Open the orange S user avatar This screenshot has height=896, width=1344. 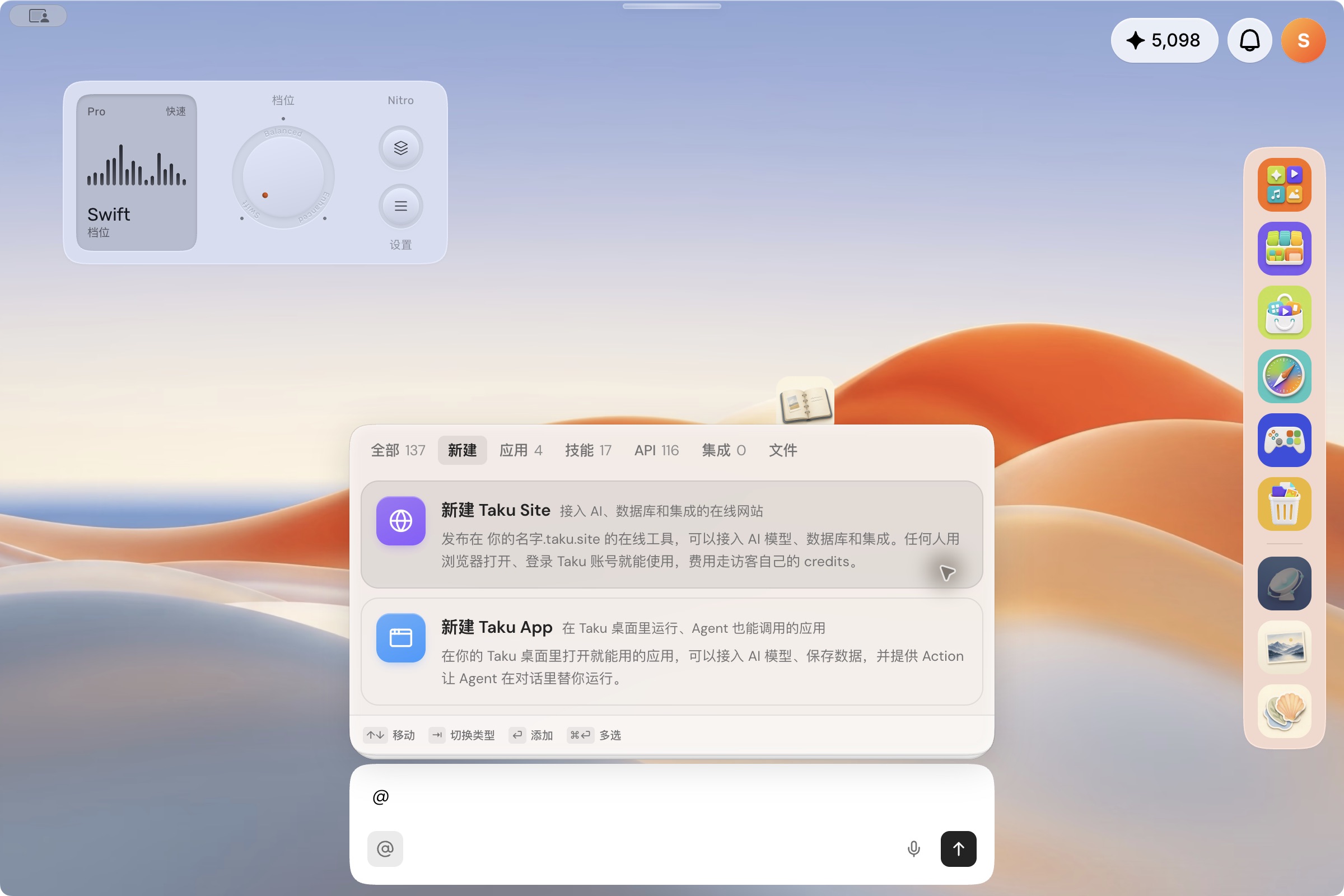coord(1303,40)
